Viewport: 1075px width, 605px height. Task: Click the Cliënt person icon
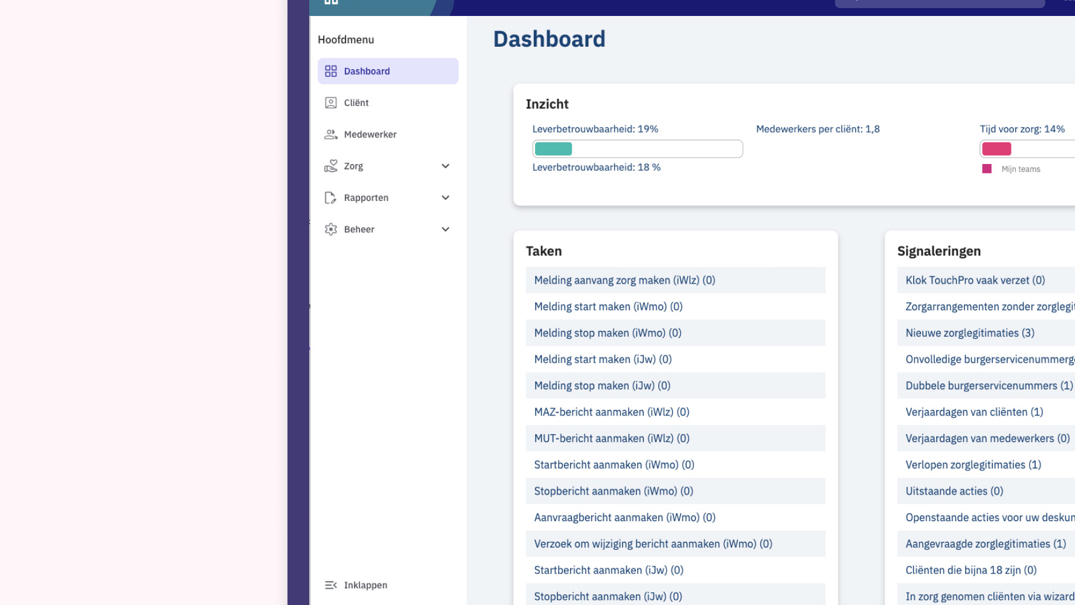(x=330, y=102)
